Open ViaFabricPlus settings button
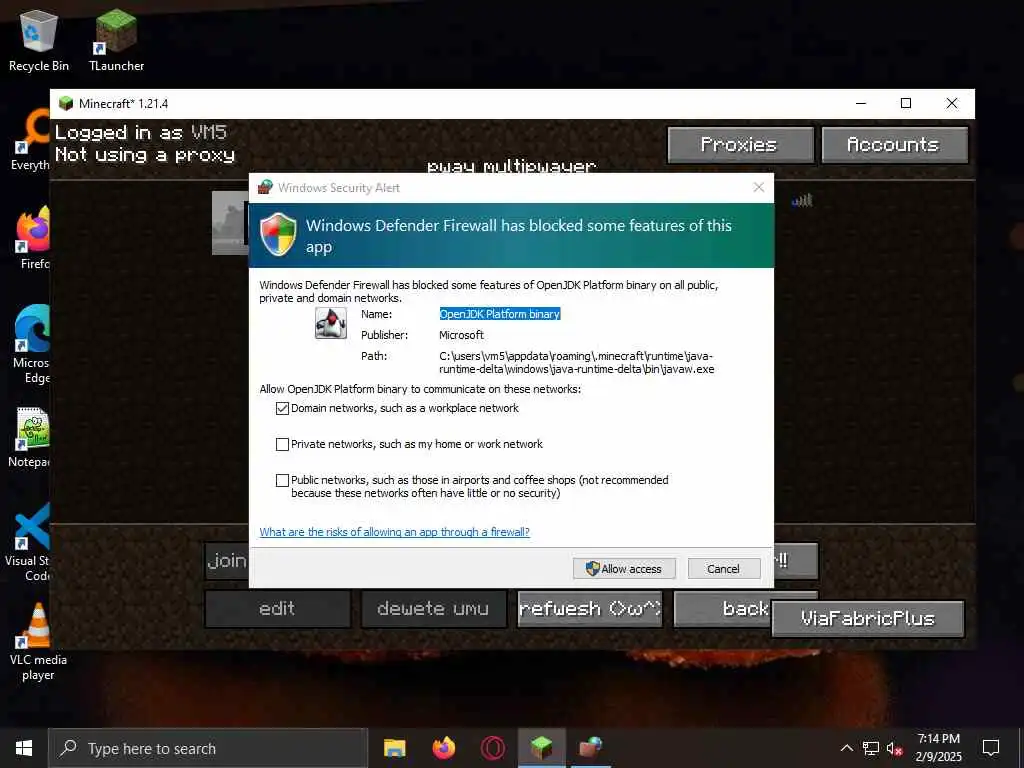This screenshot has width=1024, height=768. pyautogui.click(x=867, y=618)
